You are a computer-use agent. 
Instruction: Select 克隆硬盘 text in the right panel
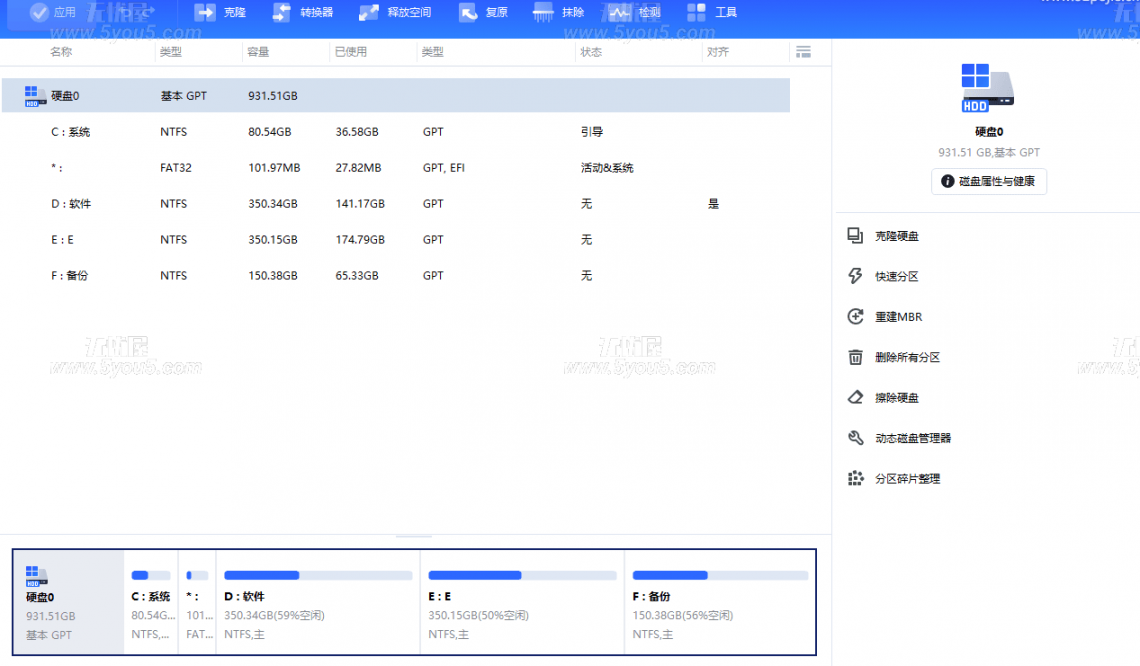point(896,236)
